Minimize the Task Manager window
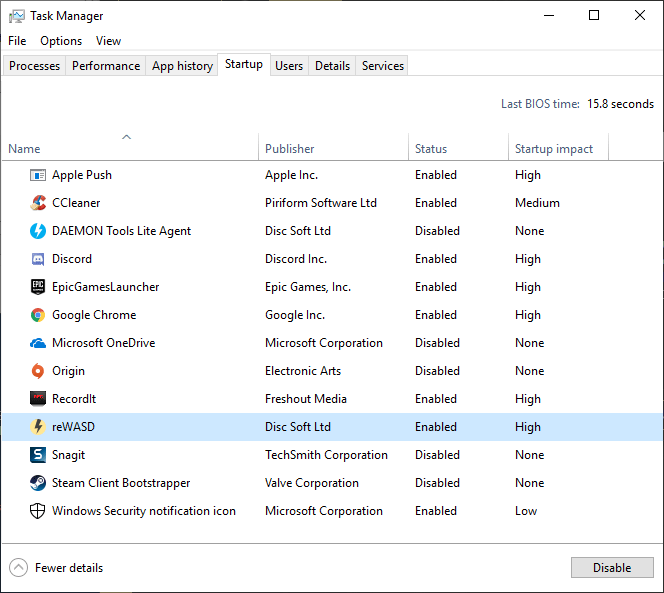The width and height of the screenshot is (664, 593). click(x=549, y=16)
